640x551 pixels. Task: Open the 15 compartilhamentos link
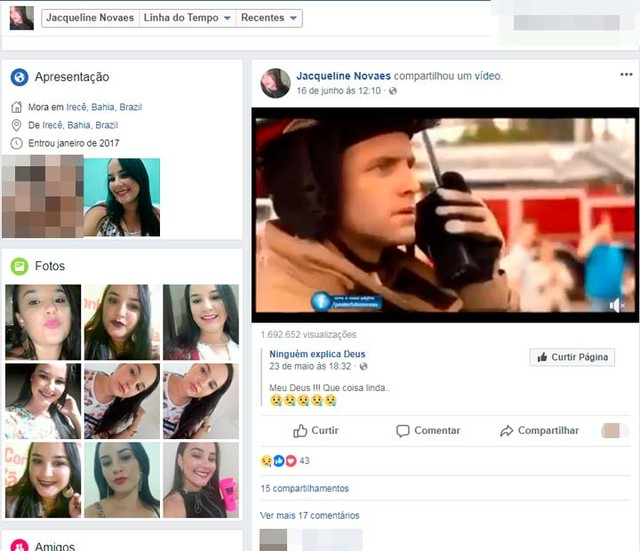click(305, 488)
